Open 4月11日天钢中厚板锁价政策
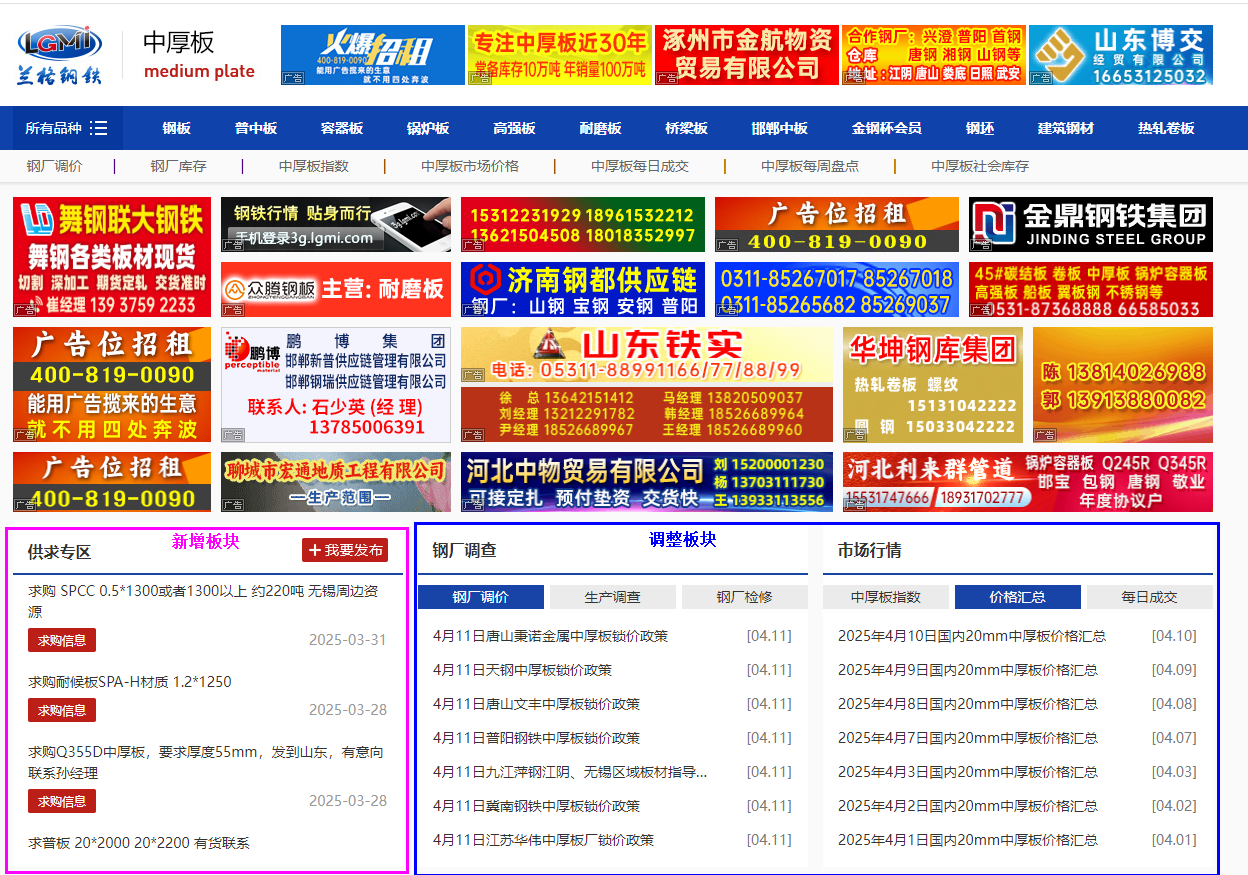Screen dimensions: 1248x875 pos(522,670)
